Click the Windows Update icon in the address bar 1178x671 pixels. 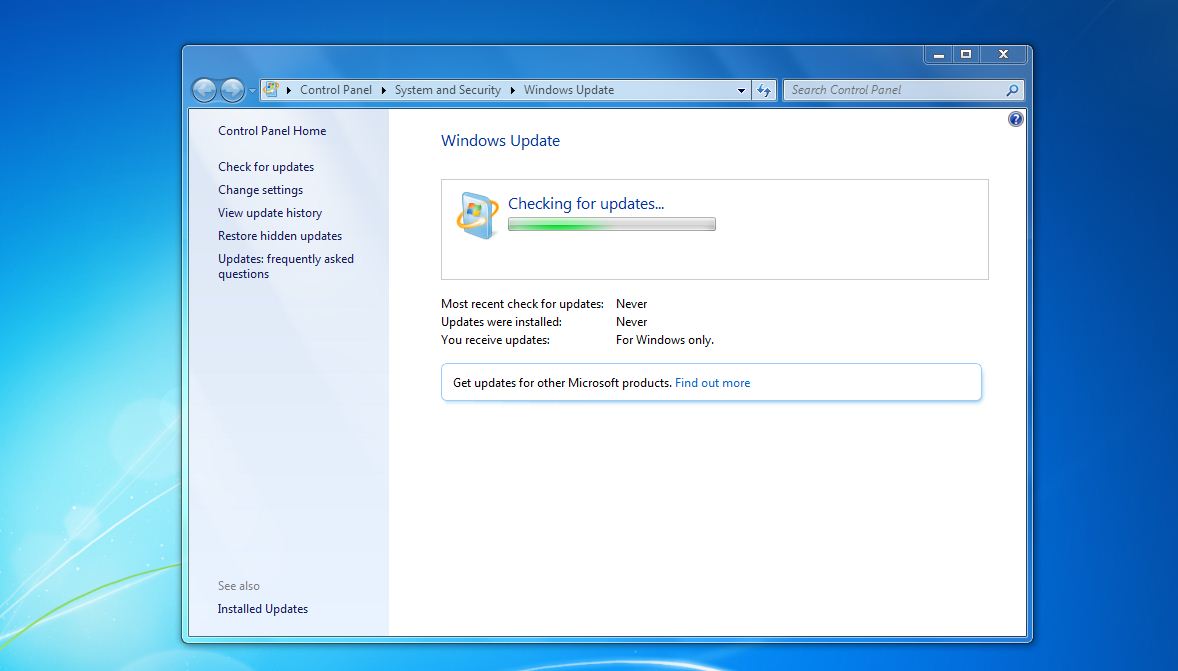click(270, 89)
